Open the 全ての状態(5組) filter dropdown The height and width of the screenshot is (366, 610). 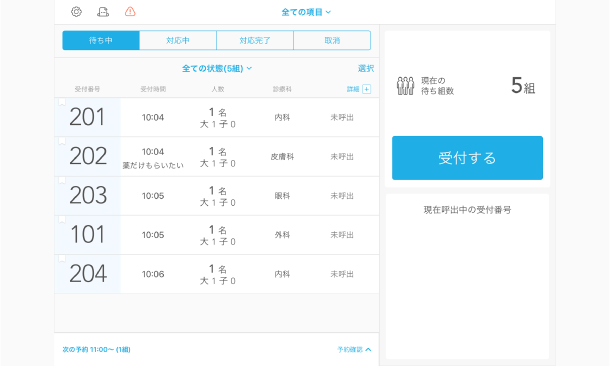tap(217, 68)
